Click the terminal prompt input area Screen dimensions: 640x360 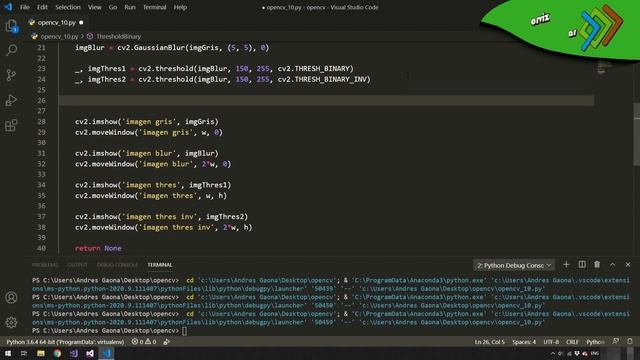184,331
